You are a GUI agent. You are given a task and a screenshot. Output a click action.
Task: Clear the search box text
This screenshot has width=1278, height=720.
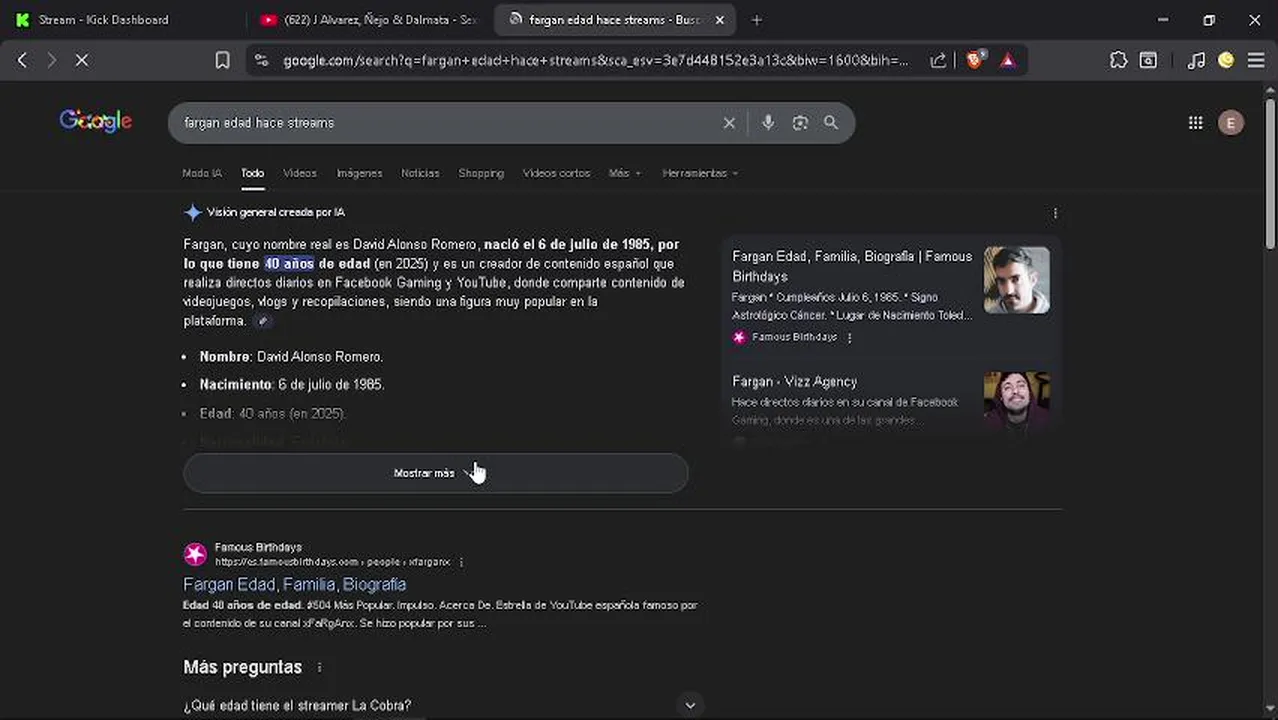[x=729, y=123]
